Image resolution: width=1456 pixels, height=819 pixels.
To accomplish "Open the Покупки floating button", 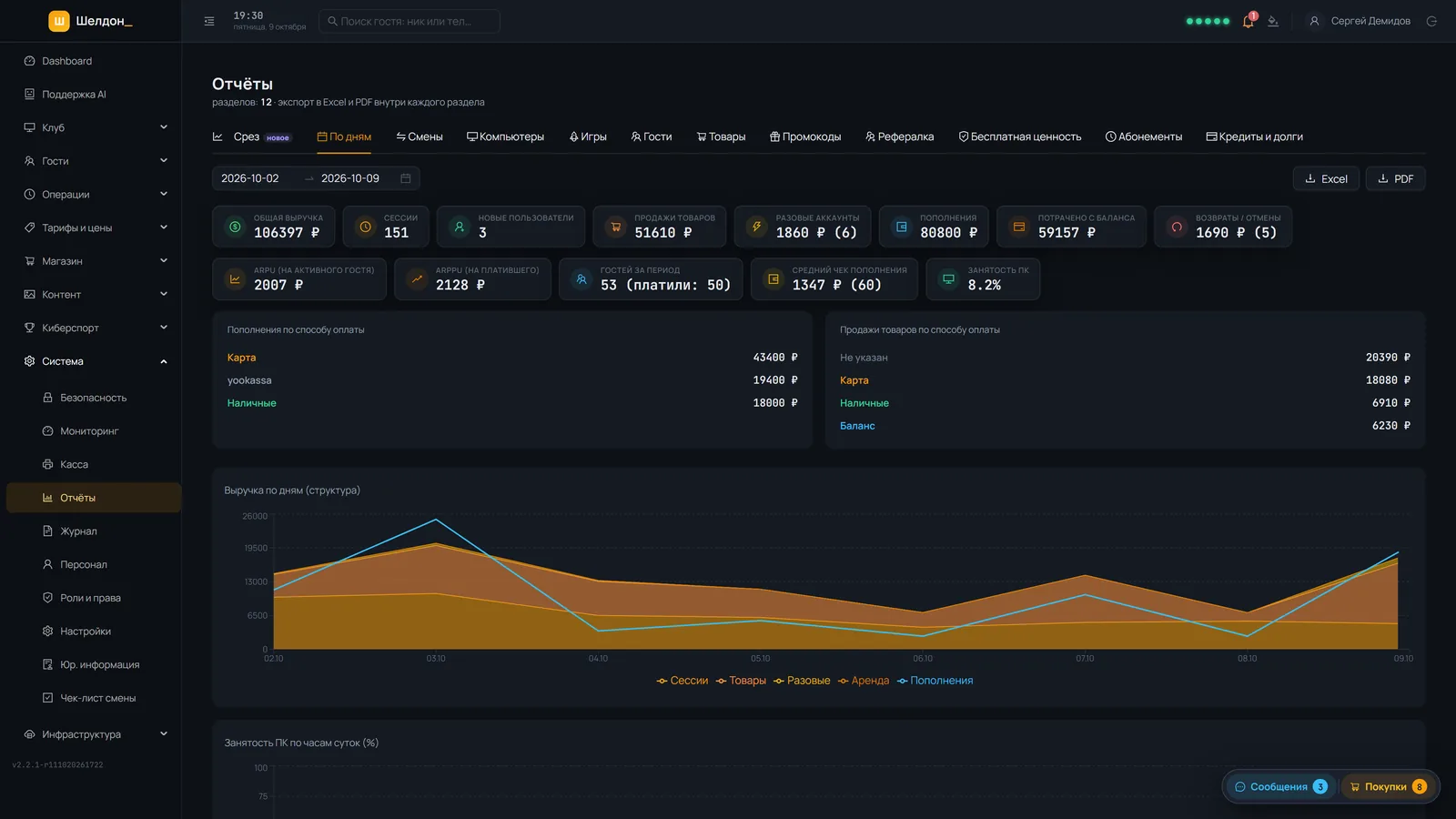I will pyautogui.click(x=1387, y=787).
